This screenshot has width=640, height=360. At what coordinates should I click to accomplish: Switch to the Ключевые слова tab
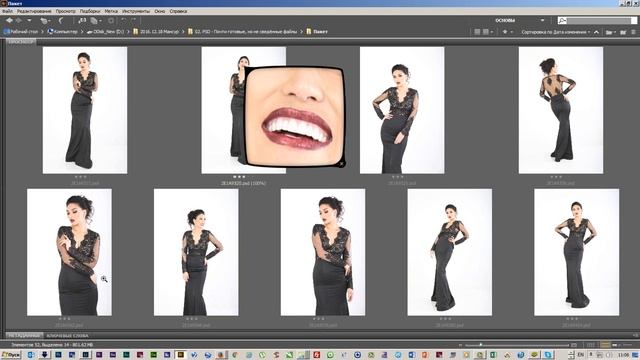tap(67, 336)
